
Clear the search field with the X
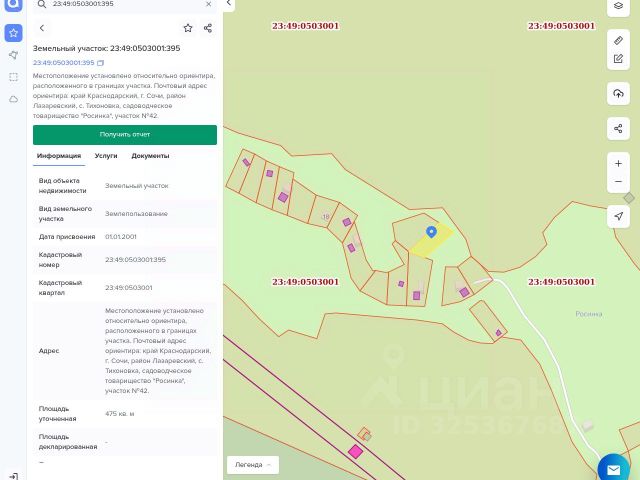(x=209, y=4)
